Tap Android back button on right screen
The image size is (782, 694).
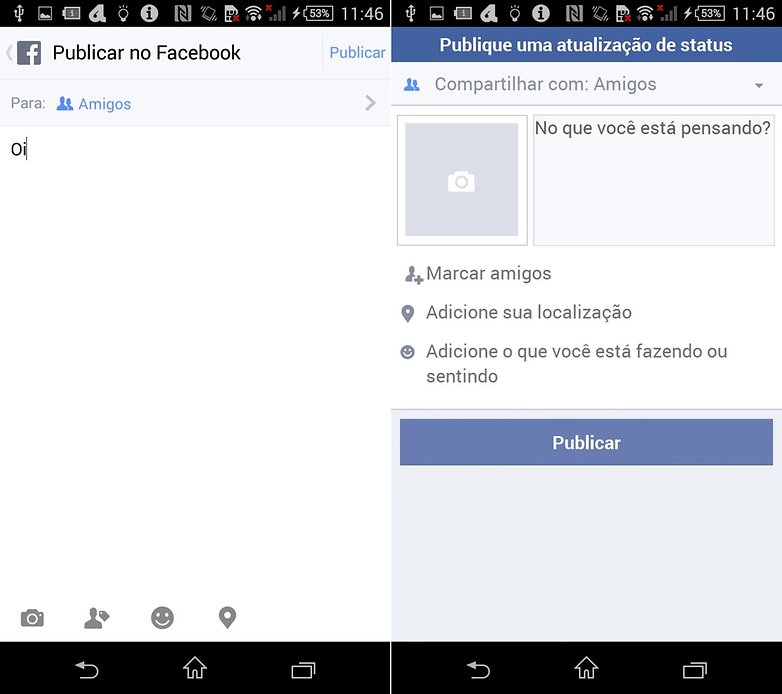[x=478, y=670]
